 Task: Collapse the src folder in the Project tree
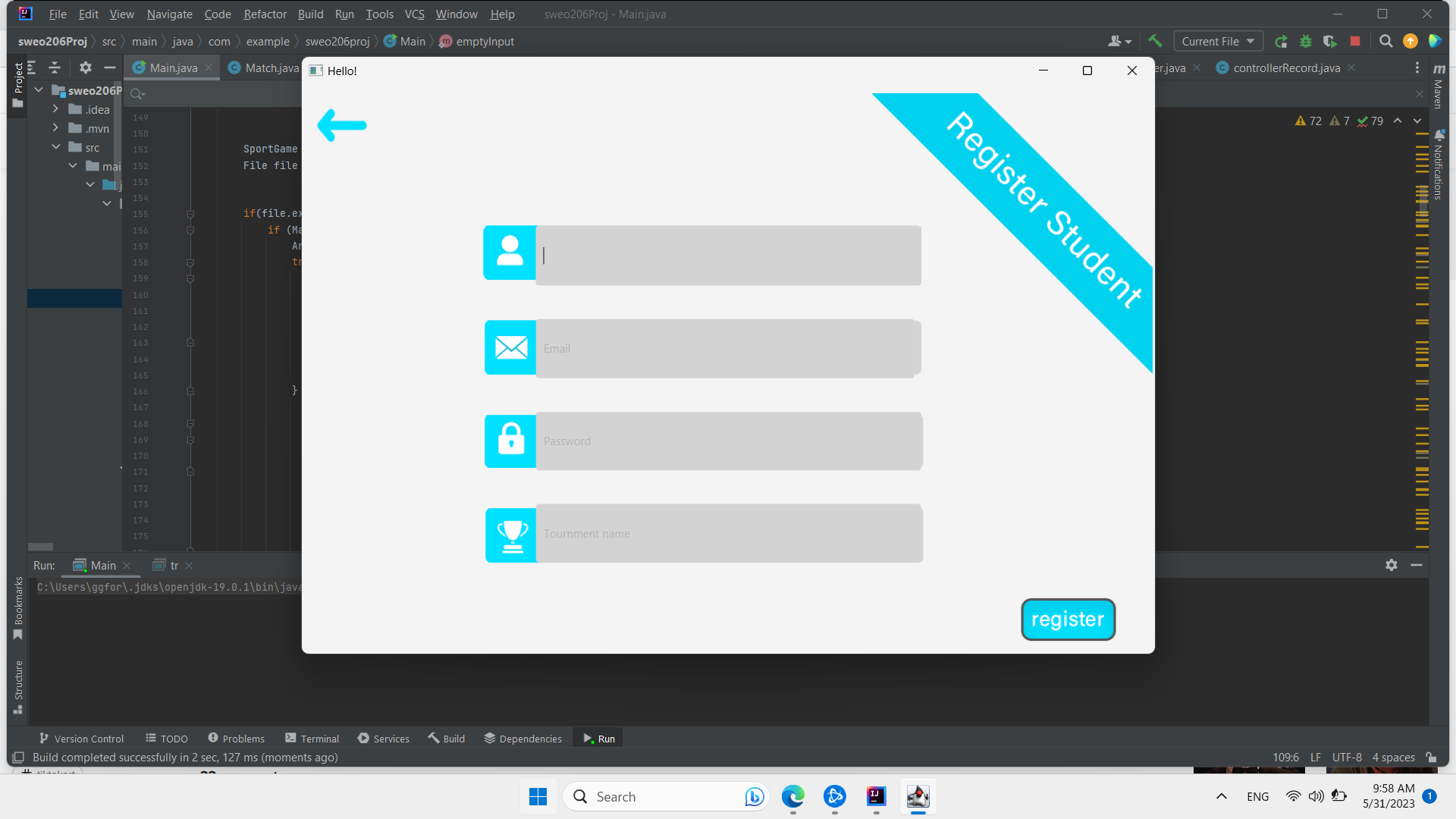coord(56,147)
